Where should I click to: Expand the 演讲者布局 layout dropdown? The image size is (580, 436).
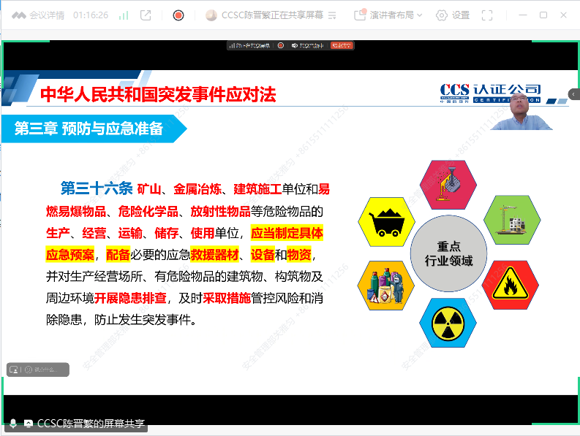point(395,15)
